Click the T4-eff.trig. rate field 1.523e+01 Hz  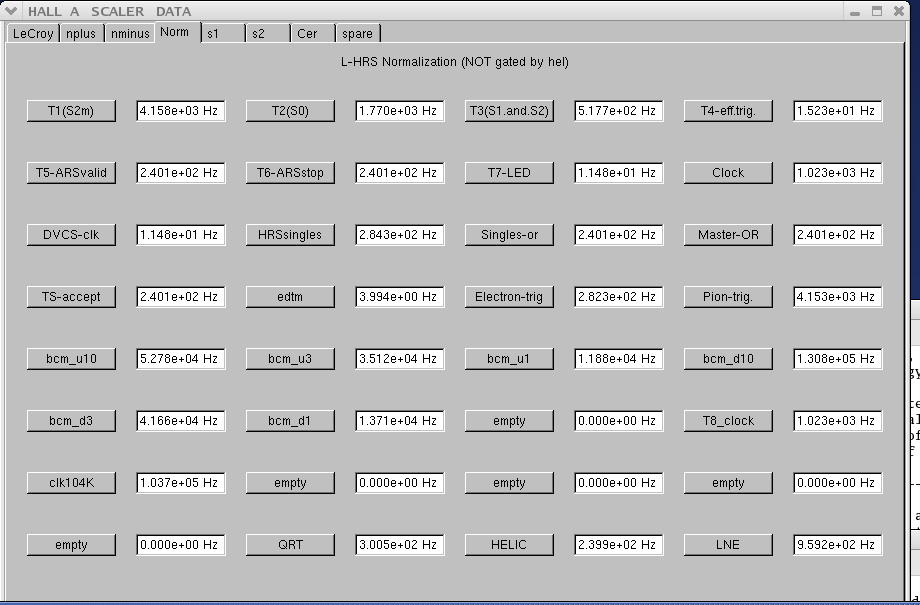(x=838, y=111)
